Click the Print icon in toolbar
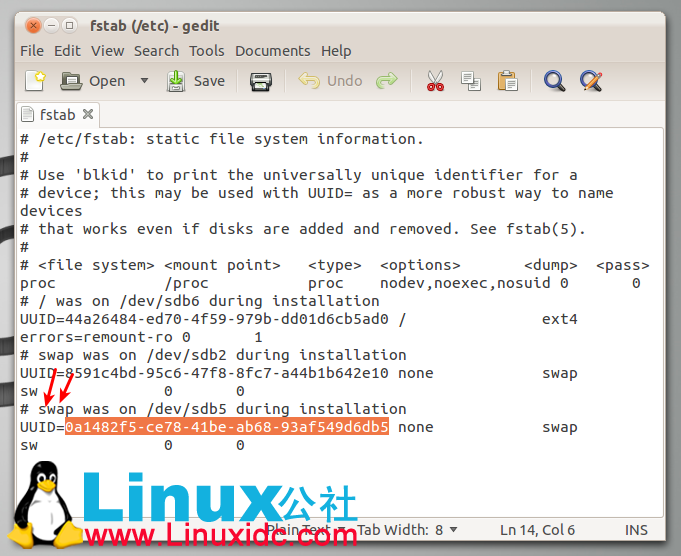 pos(261,81)
